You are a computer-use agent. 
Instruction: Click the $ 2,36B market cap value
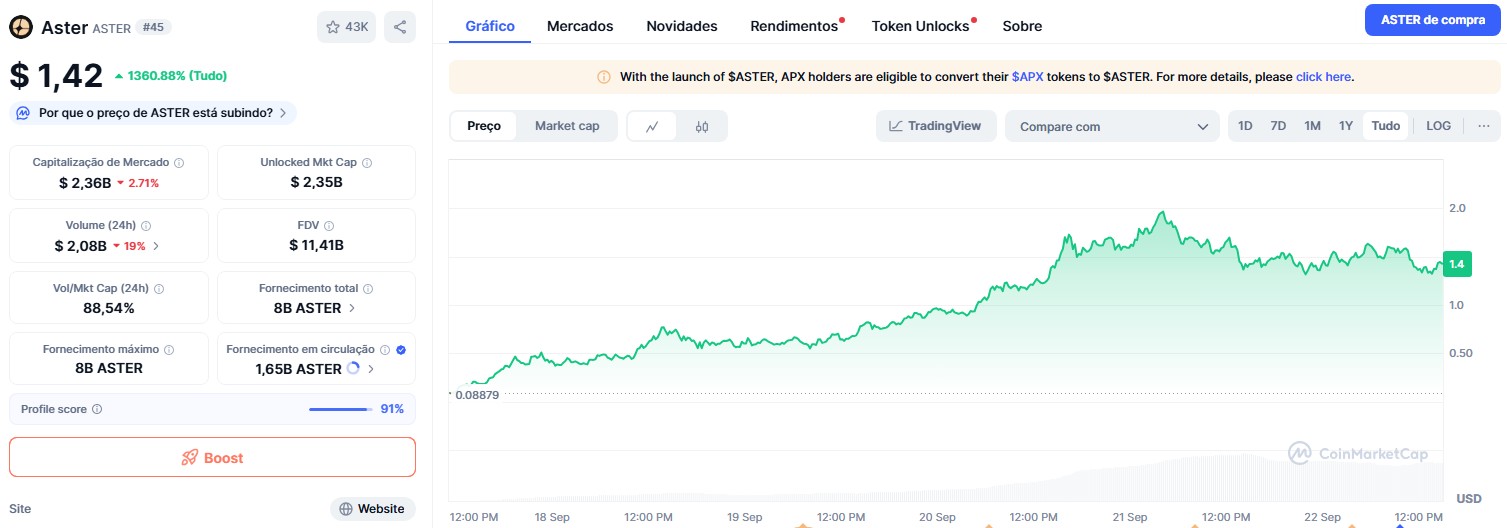84,182
